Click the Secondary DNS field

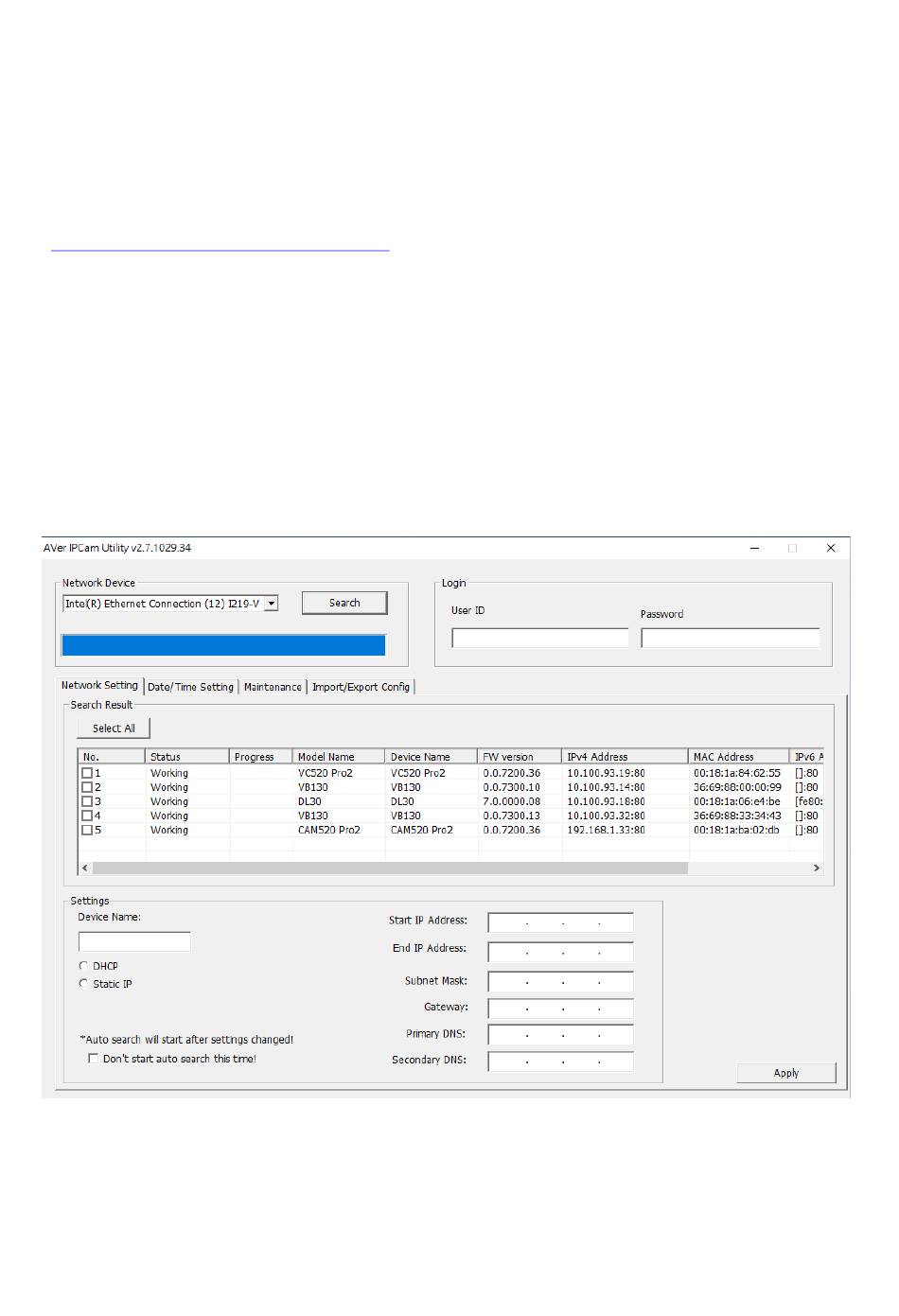[x=560, y=1062]
